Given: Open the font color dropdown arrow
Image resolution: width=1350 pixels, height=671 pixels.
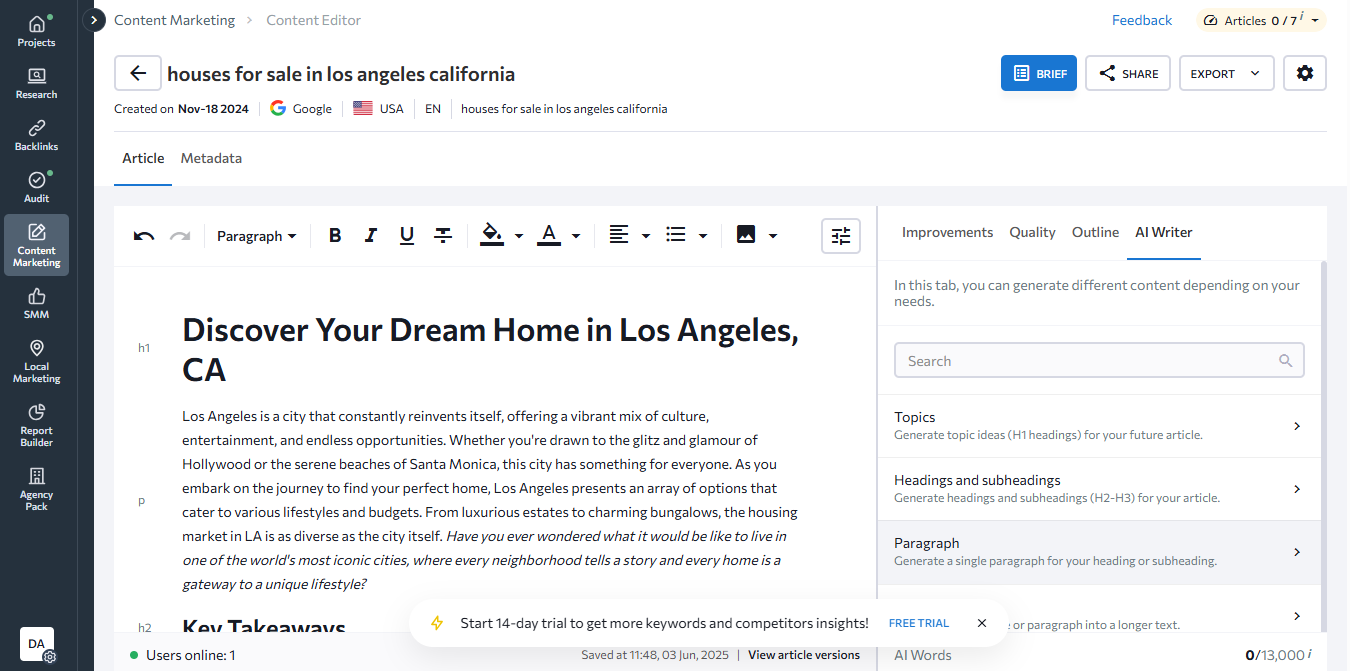Looking at the screenshot, I should pos(576,236).
